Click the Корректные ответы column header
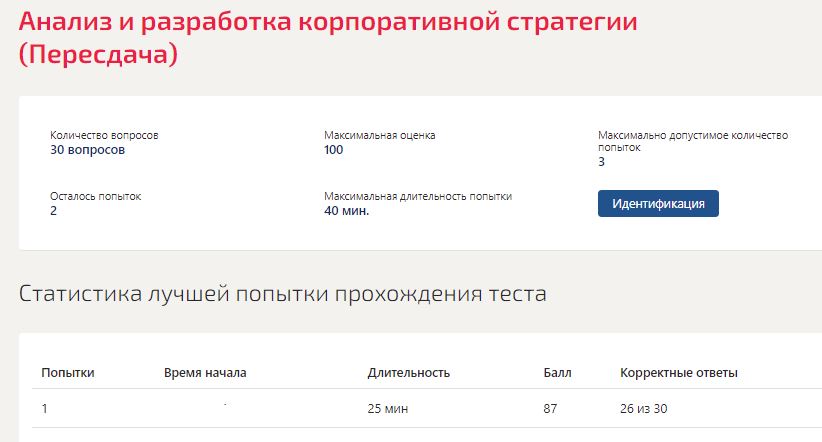Viewport: 822px width, 442px height. 679,373
